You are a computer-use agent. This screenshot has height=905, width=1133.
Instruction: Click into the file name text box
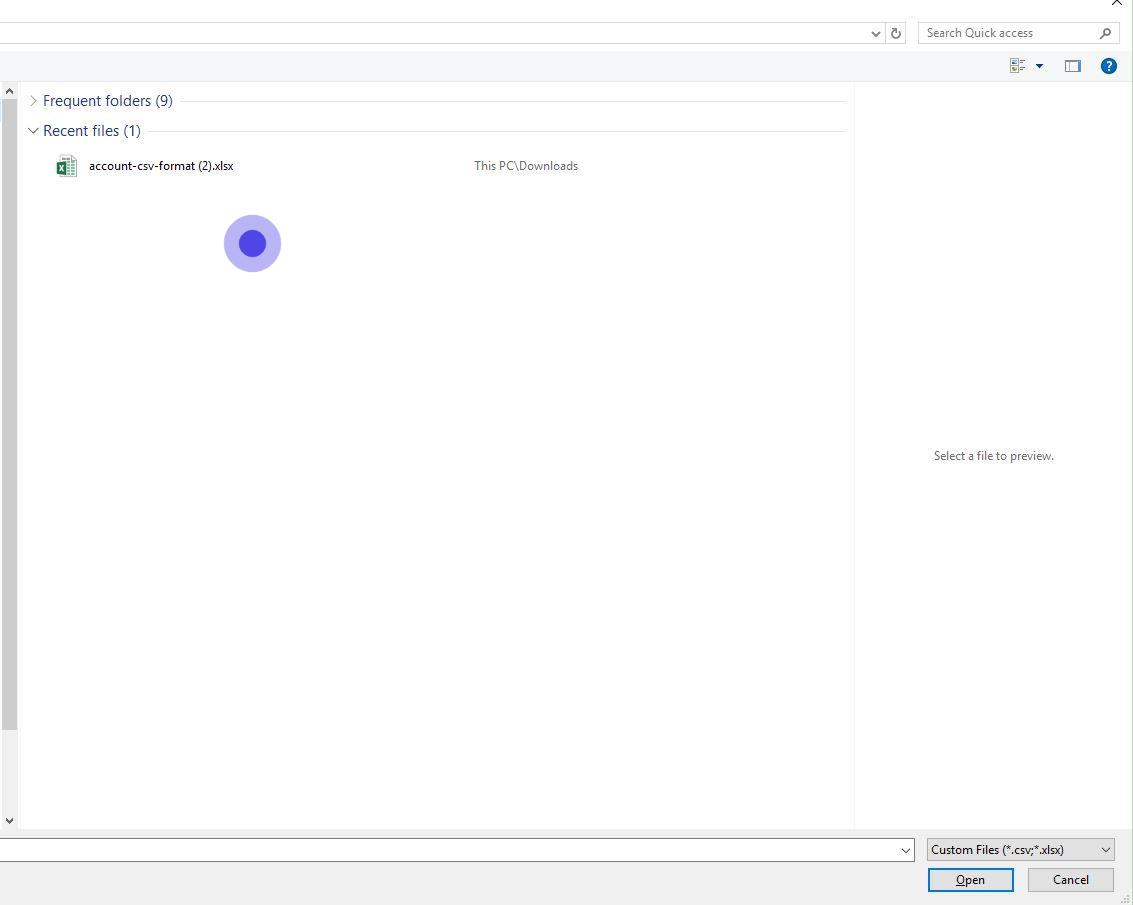coord(450,850)
